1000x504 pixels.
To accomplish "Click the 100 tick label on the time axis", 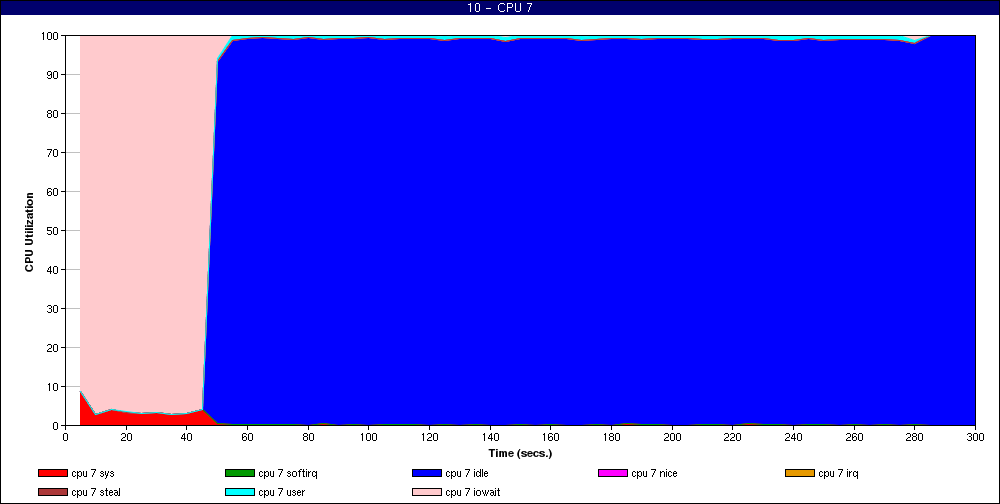I will [x=369, y=437].
